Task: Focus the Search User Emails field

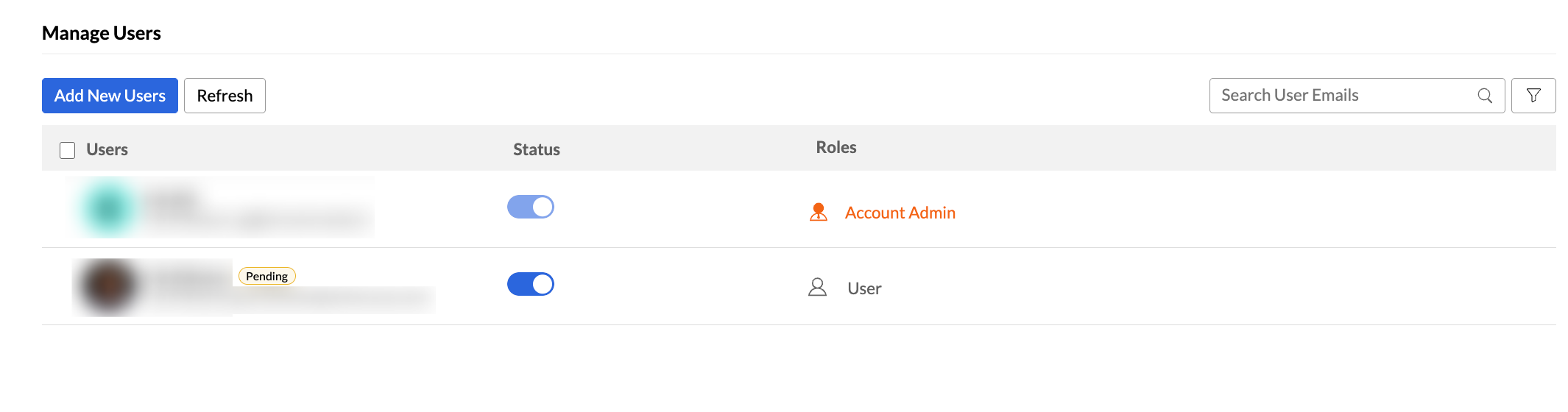Action: (1340, 96)
